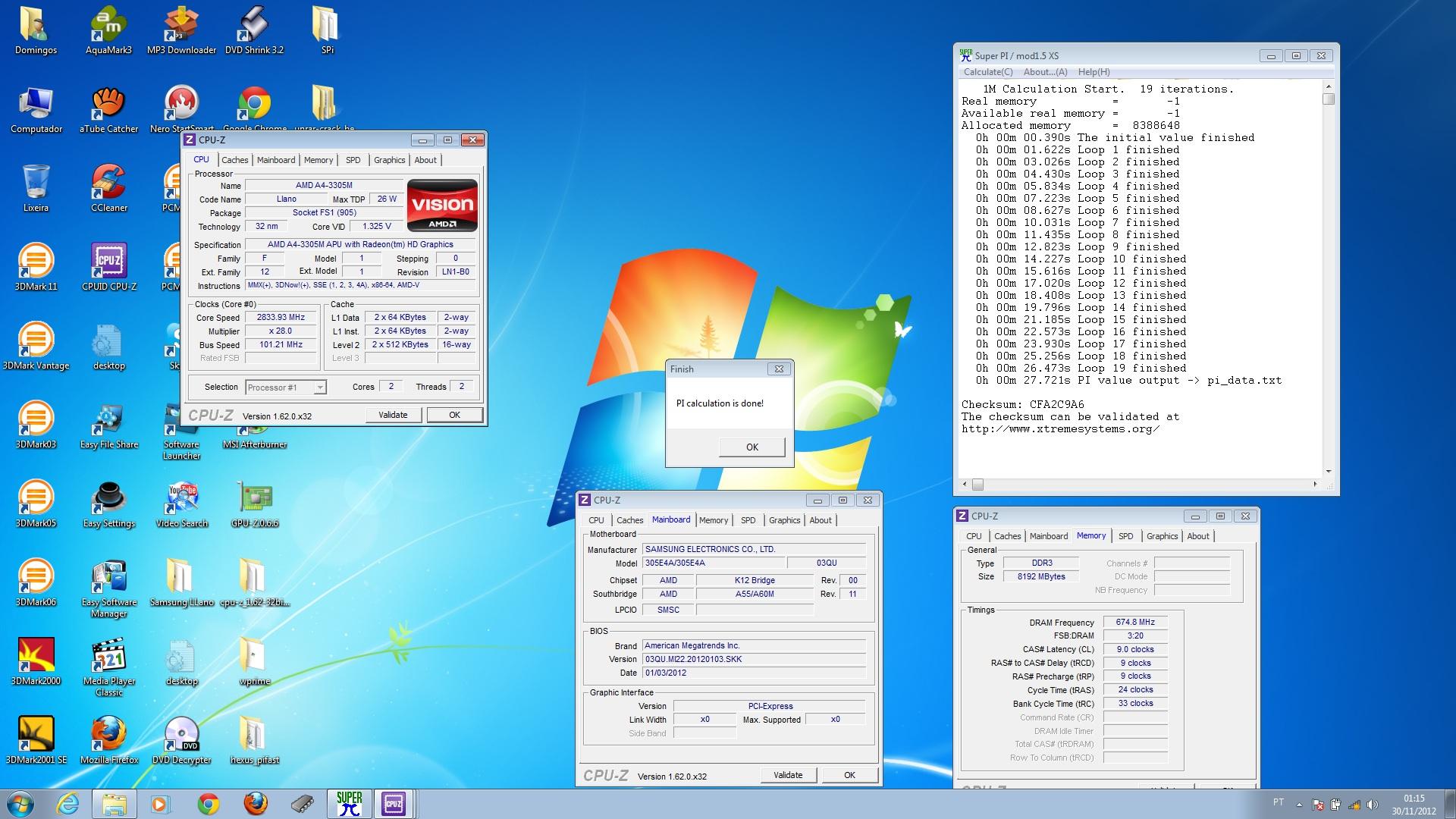
Task: Open 3DMark06 desktop shortcut
Action: point(36,582)
